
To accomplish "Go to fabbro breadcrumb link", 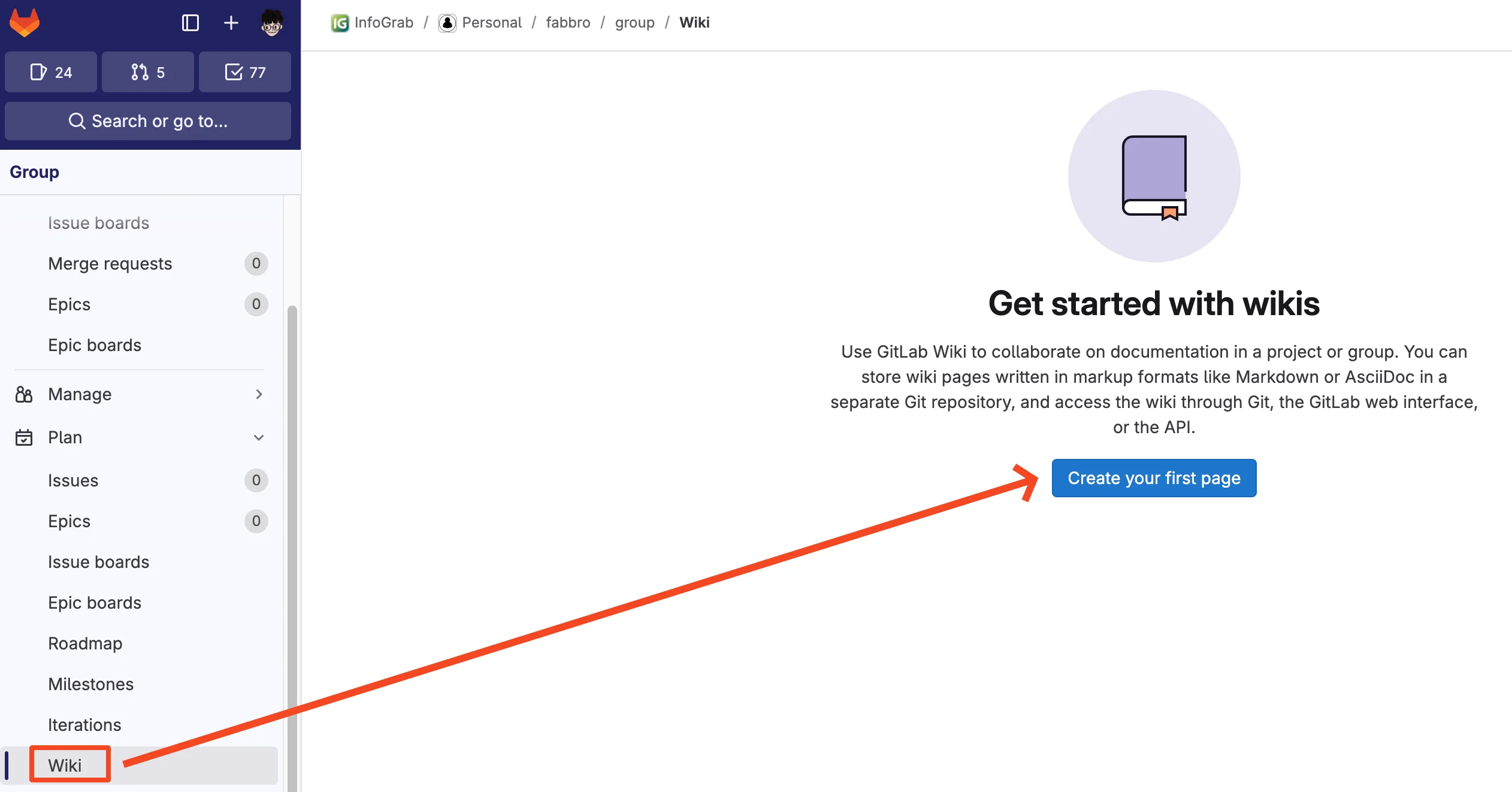I will [x=567, y=23].
